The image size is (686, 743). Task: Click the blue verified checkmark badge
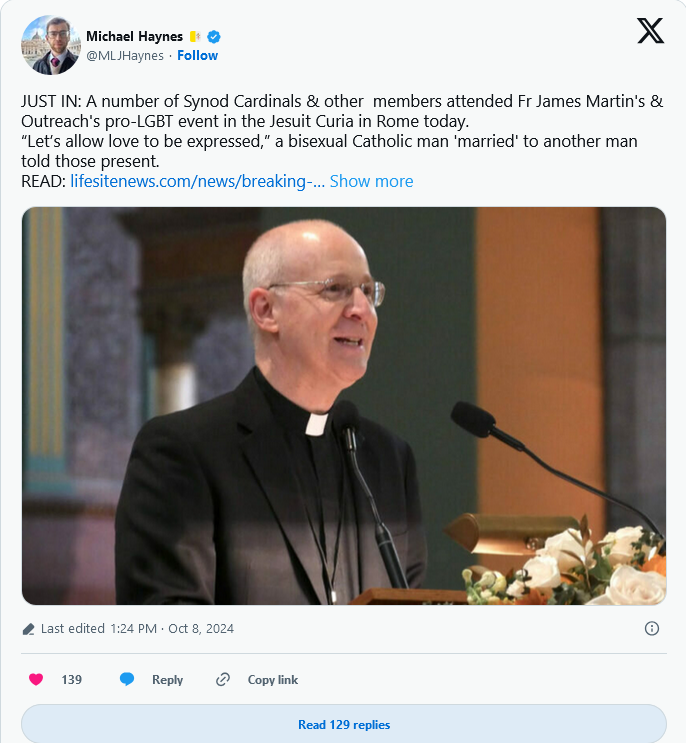point(214,36)
